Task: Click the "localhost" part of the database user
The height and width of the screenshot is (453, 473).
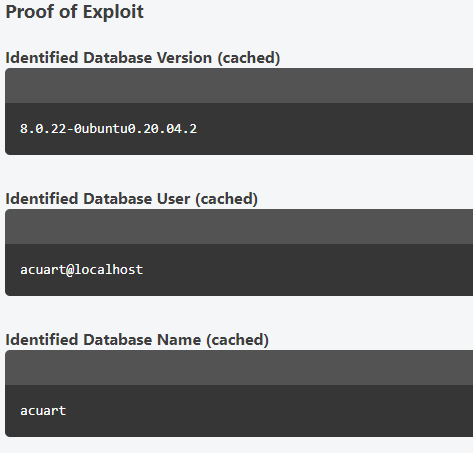Action: [x=109, y=270]
